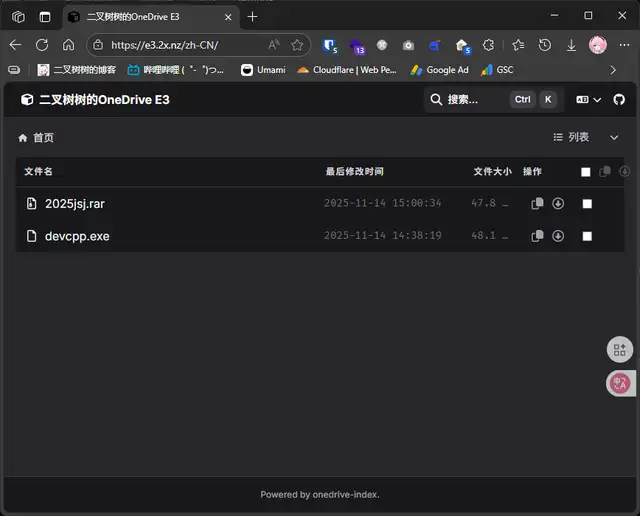Click the home icon in breadcrumb

coord(23,138)
